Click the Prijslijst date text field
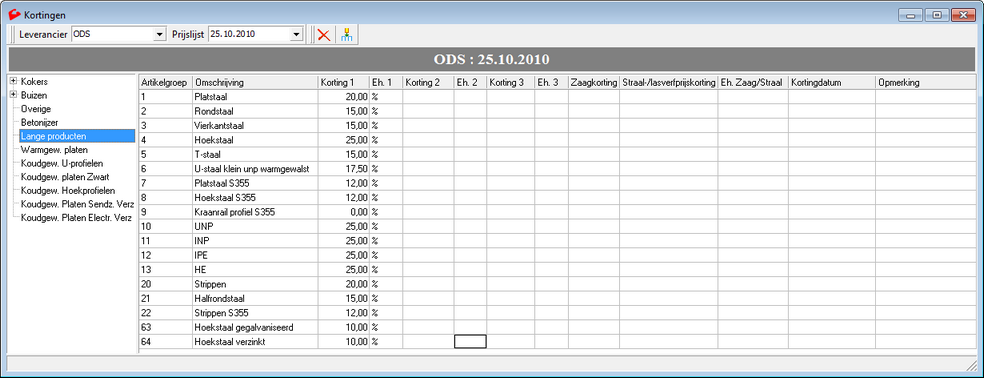984x378 pixels. pos(250,35)
